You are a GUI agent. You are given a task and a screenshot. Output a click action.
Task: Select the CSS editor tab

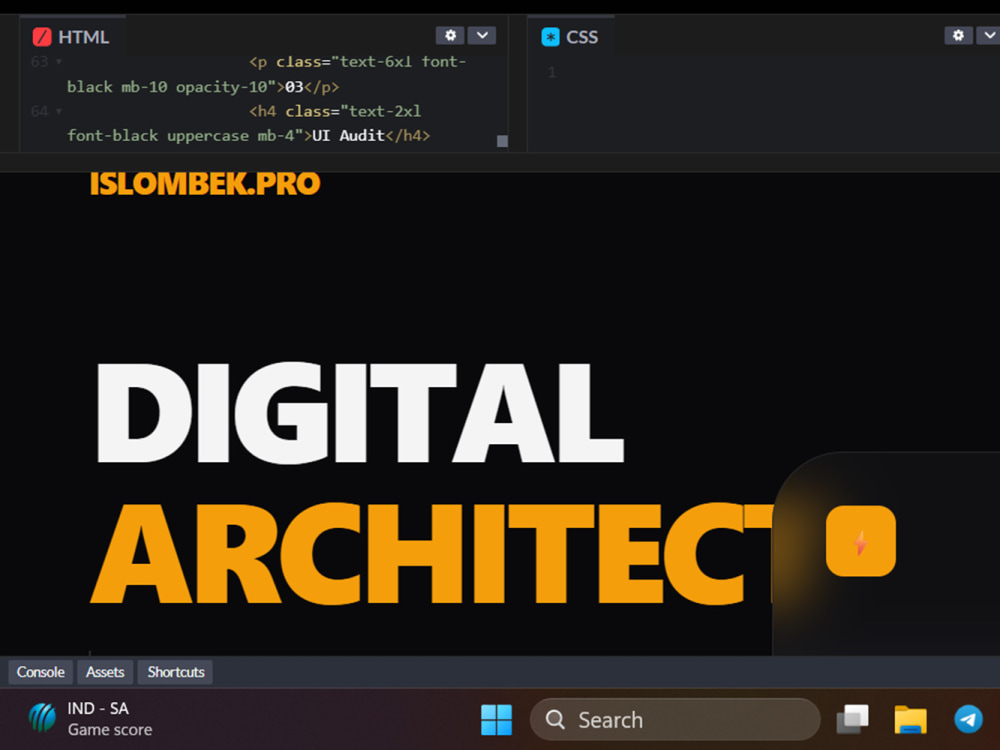point(570,37)
